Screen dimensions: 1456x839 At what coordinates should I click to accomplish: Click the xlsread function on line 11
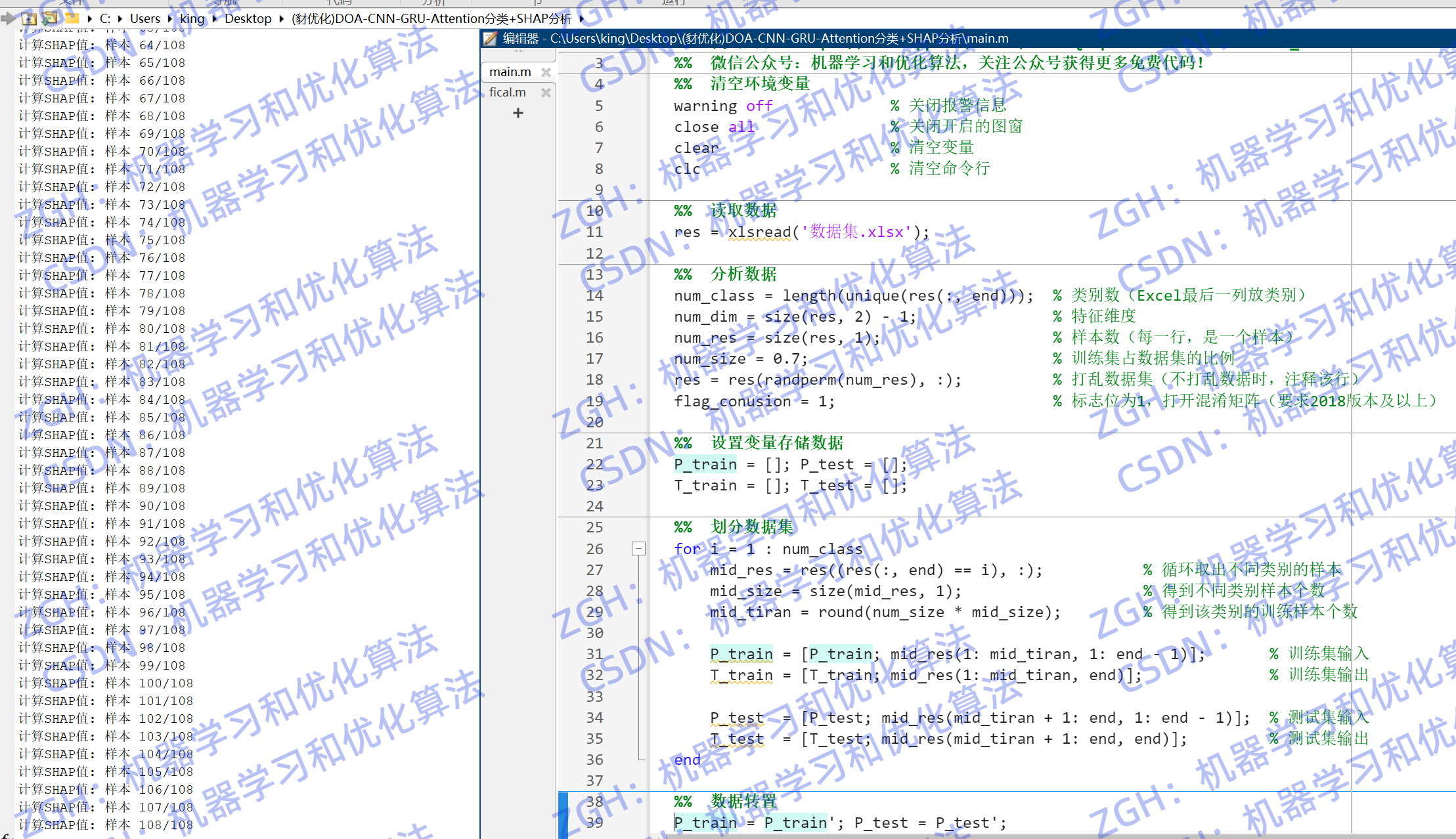(759, 232)
